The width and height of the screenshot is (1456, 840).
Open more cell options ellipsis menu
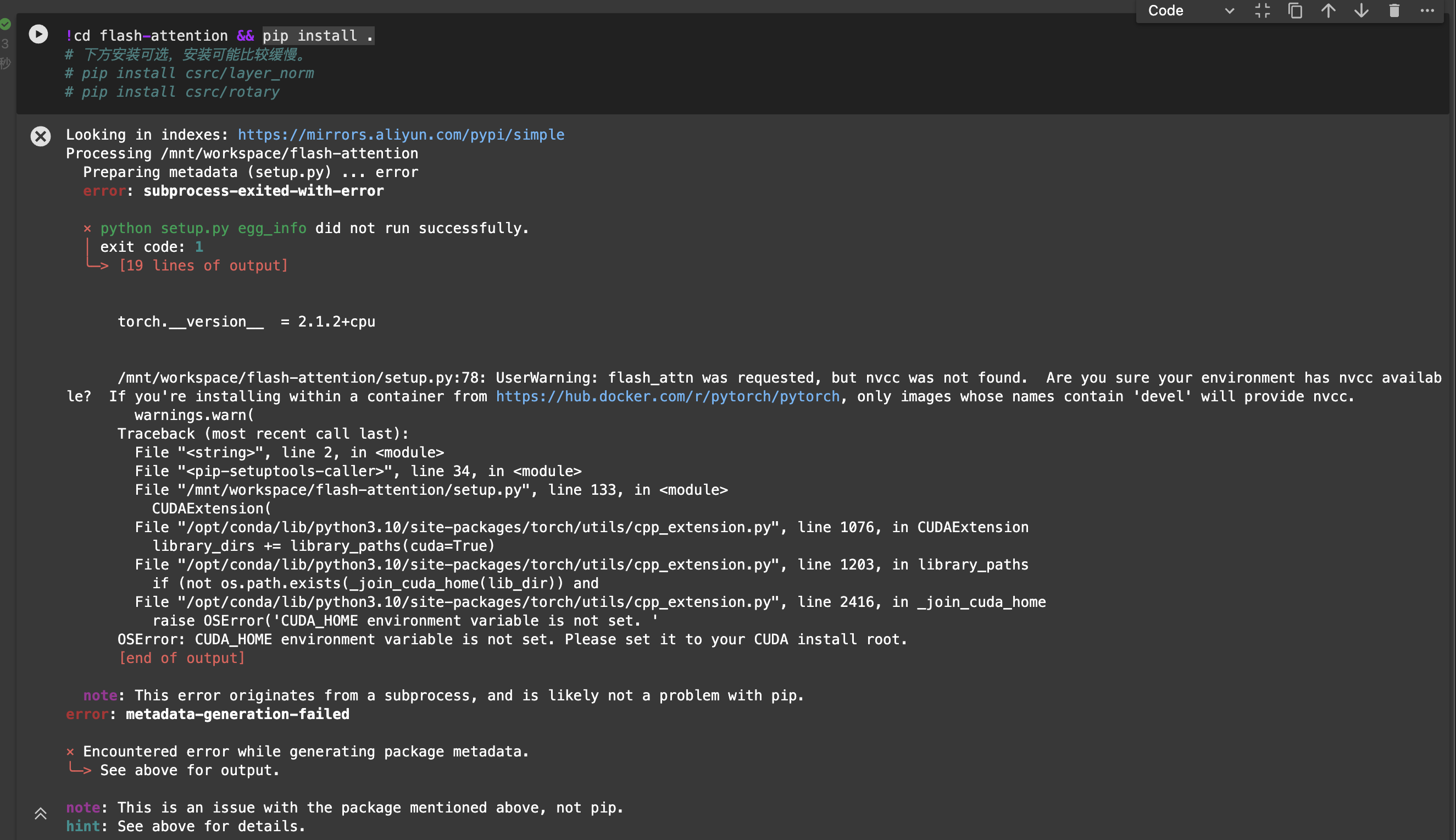pos(1426,10)
